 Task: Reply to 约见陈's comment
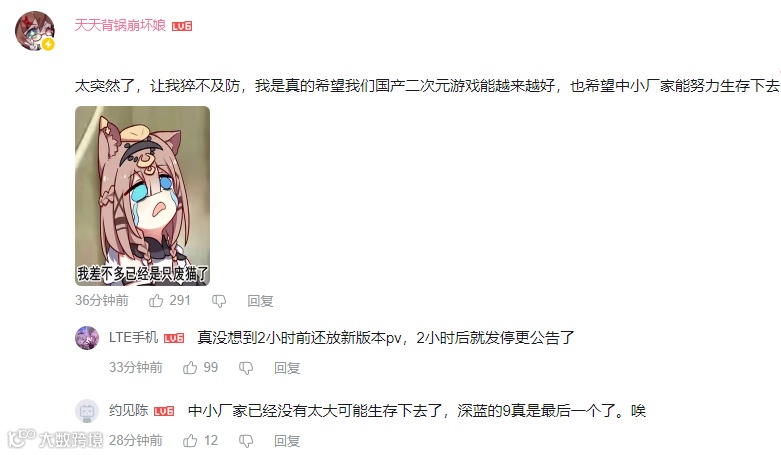(x=287, y=441)
